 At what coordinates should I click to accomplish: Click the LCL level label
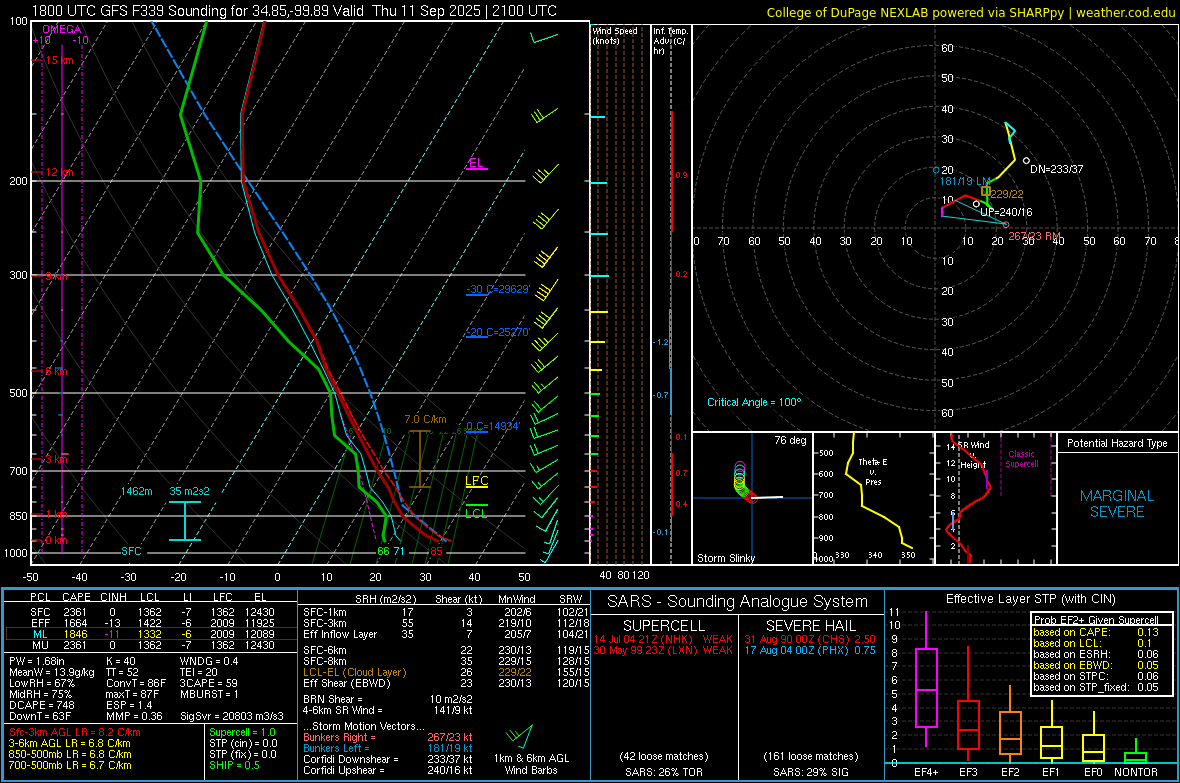[476, 513]
